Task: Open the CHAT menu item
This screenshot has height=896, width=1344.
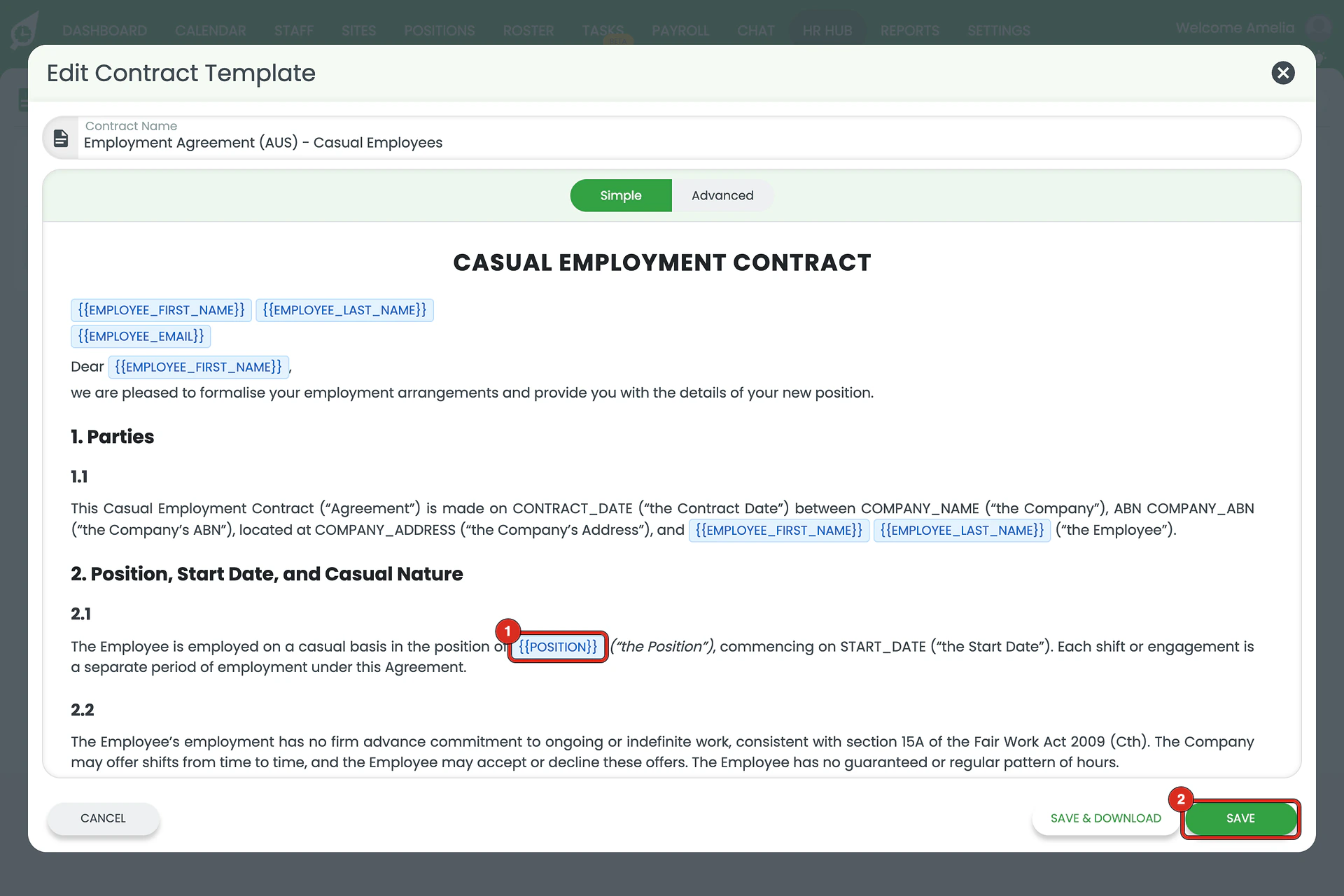Action: tap(756, 31)
